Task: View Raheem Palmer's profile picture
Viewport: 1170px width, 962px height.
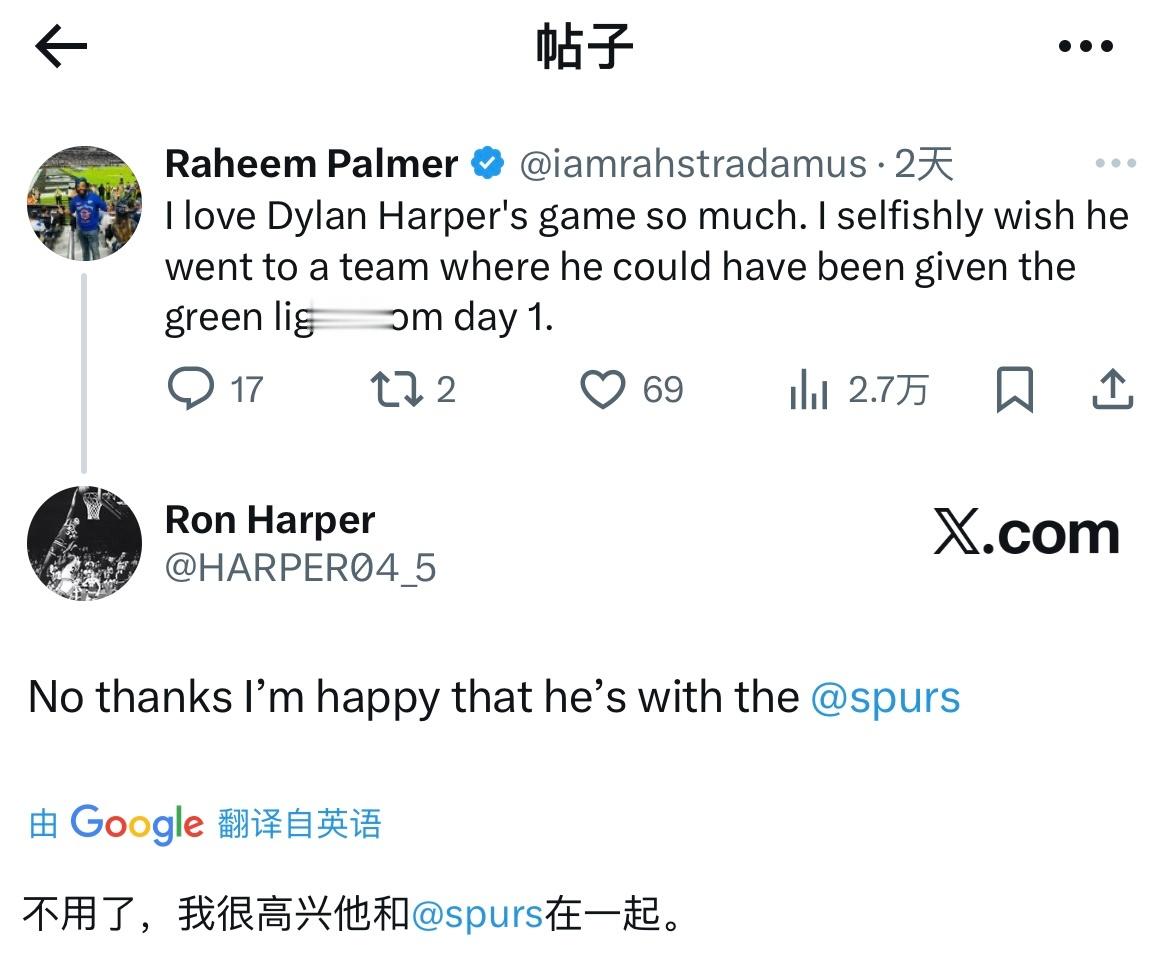Action: point(85,203)
